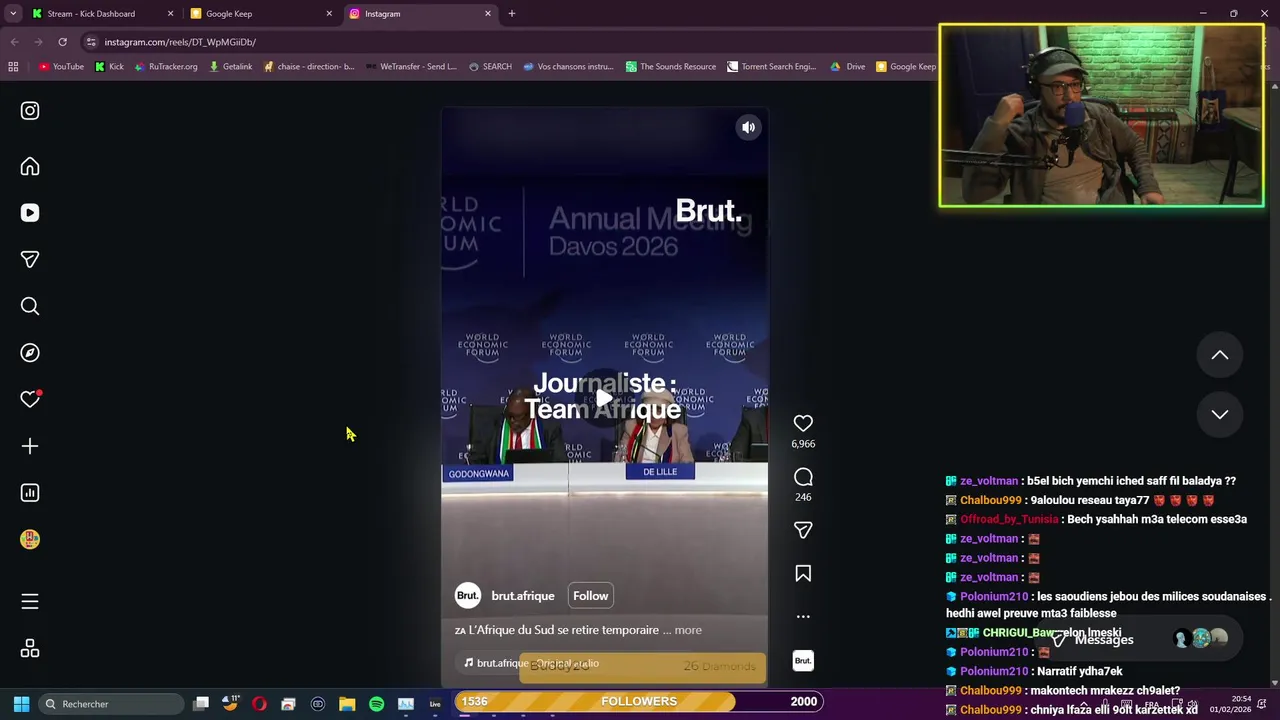Open the Dashboard bar chart icon
The image size is (1280, 720).
[30, 493]
